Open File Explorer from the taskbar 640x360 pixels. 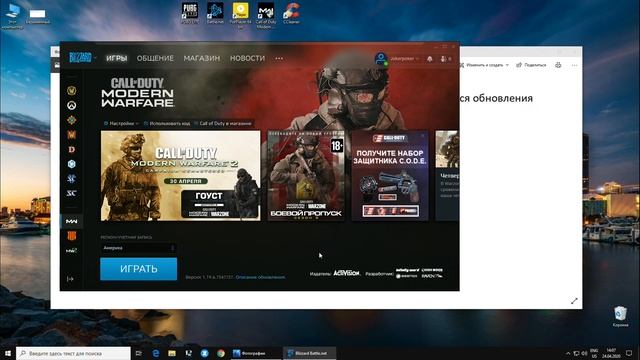click(x=172, y=353)
